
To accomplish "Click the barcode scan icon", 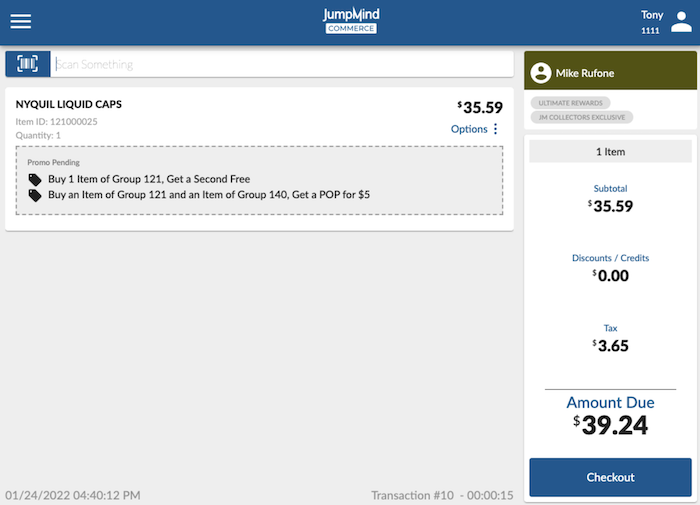I will point(28,64).
